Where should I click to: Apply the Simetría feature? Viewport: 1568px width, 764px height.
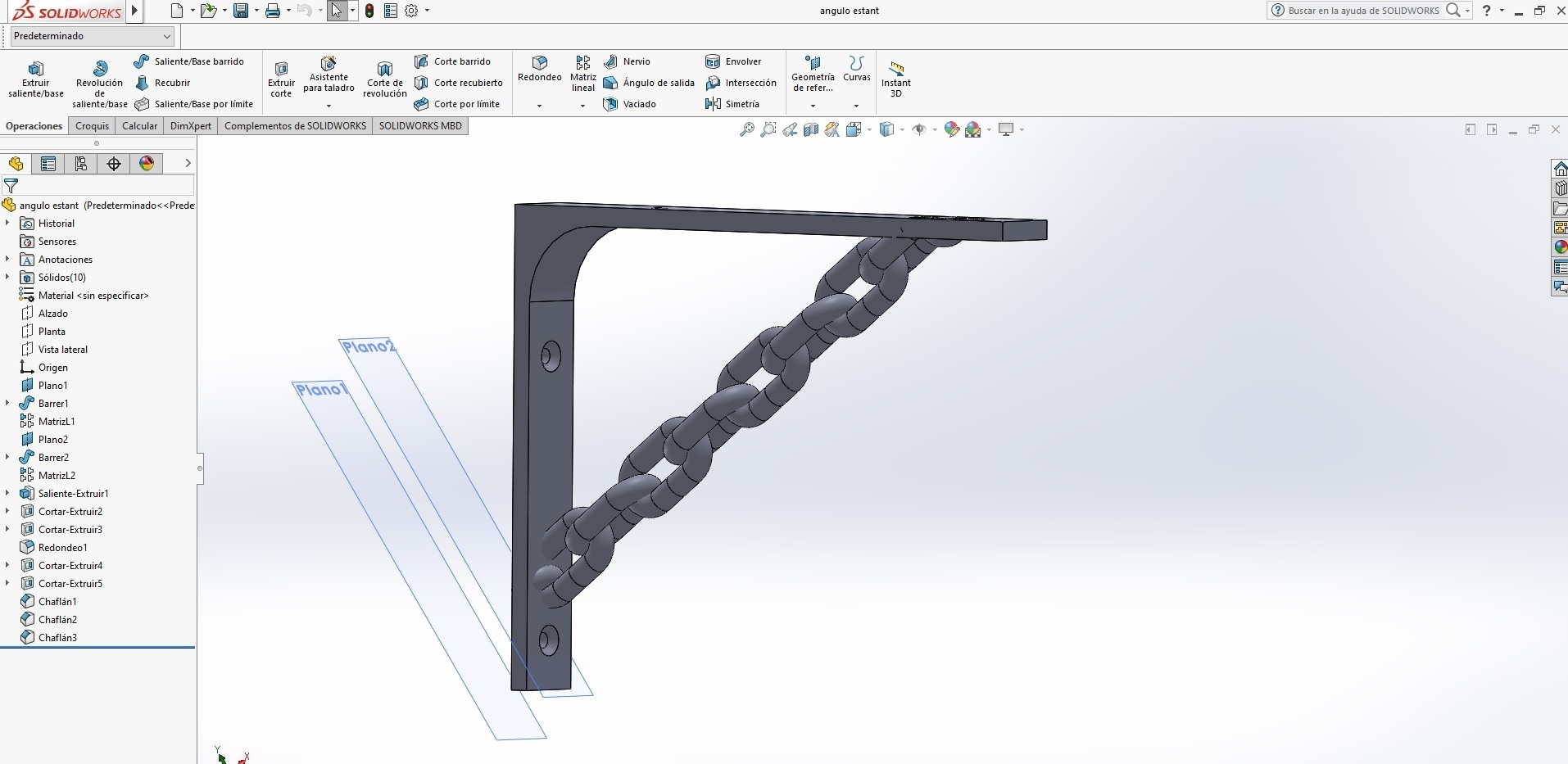[732, 104]
